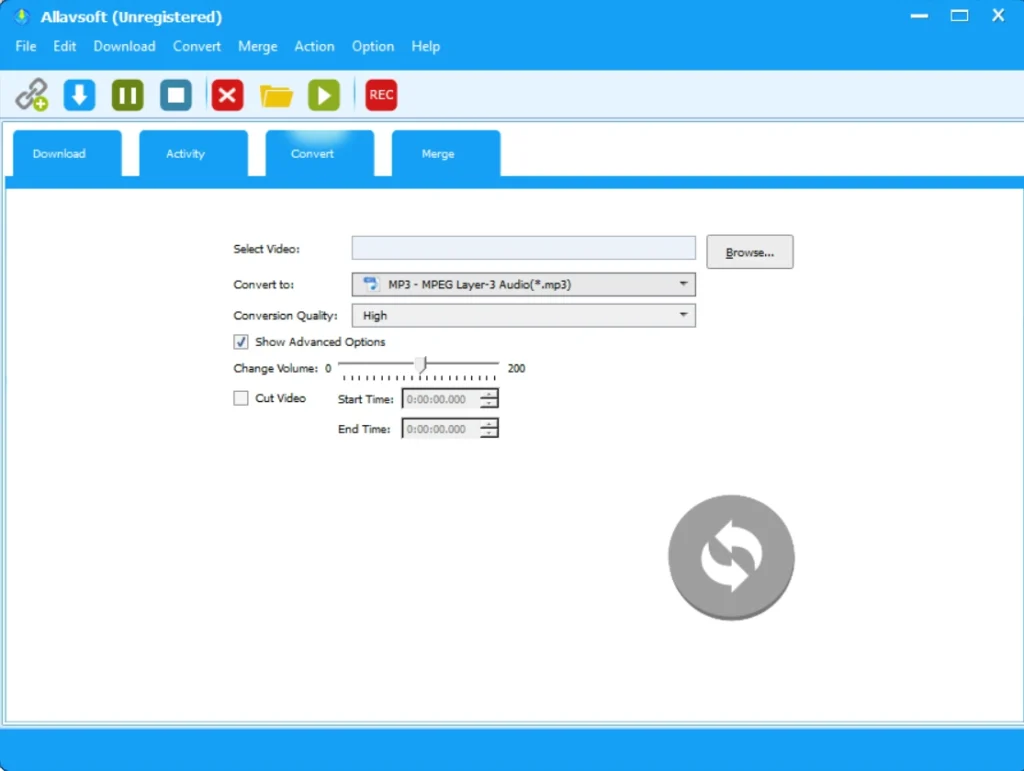Click the blue Download arrow icon

click(x=79, y=94)
